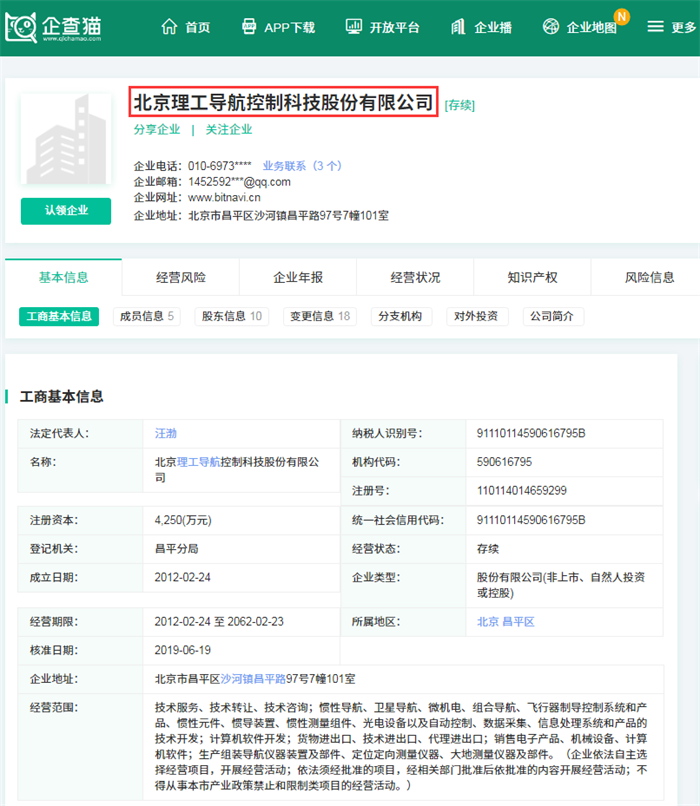The height and width of the screenshot is (806, 700).
Task: Open the 更多 hamburger menu icon
Action: click(x=655, y=26)
